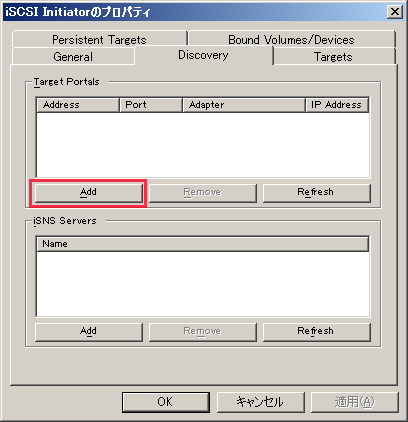Go to the Targets tab

334,56
